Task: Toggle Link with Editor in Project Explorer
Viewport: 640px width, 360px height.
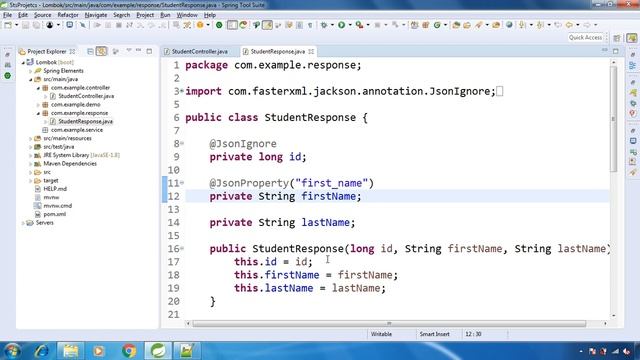Action: [101, 51]
